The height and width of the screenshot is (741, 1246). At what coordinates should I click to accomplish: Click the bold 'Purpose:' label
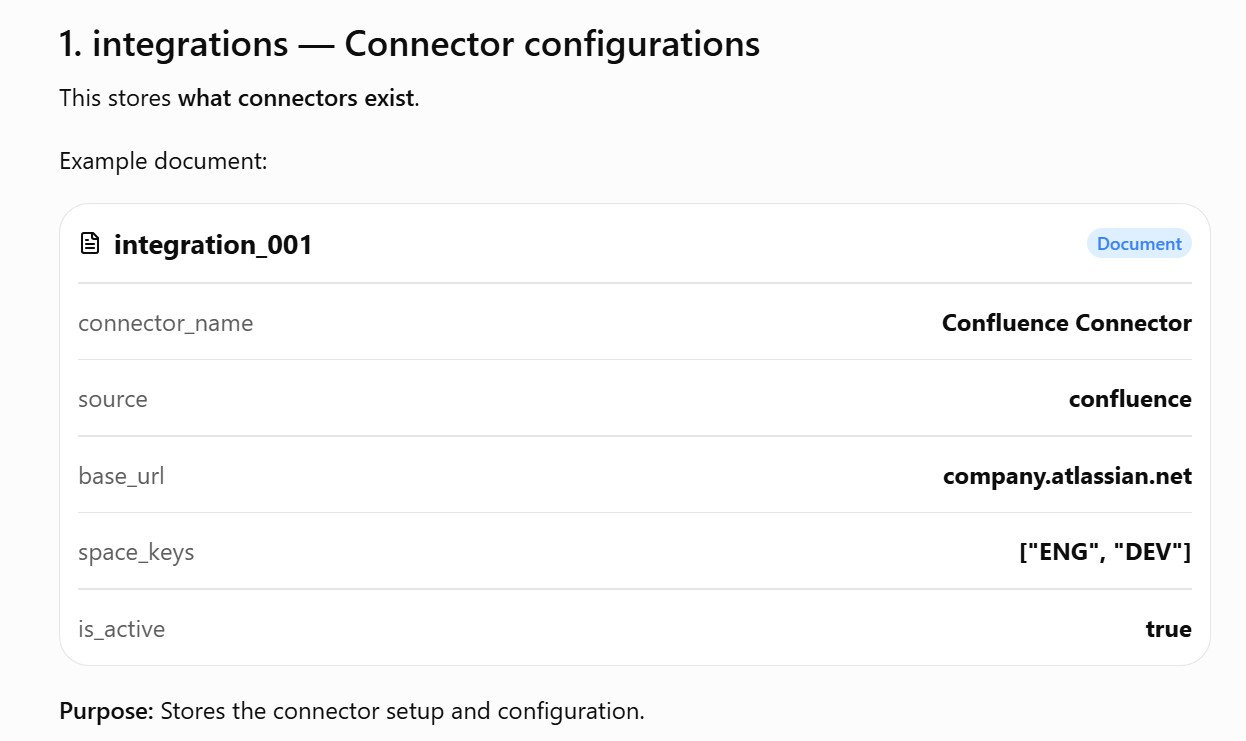coord(107,712)
